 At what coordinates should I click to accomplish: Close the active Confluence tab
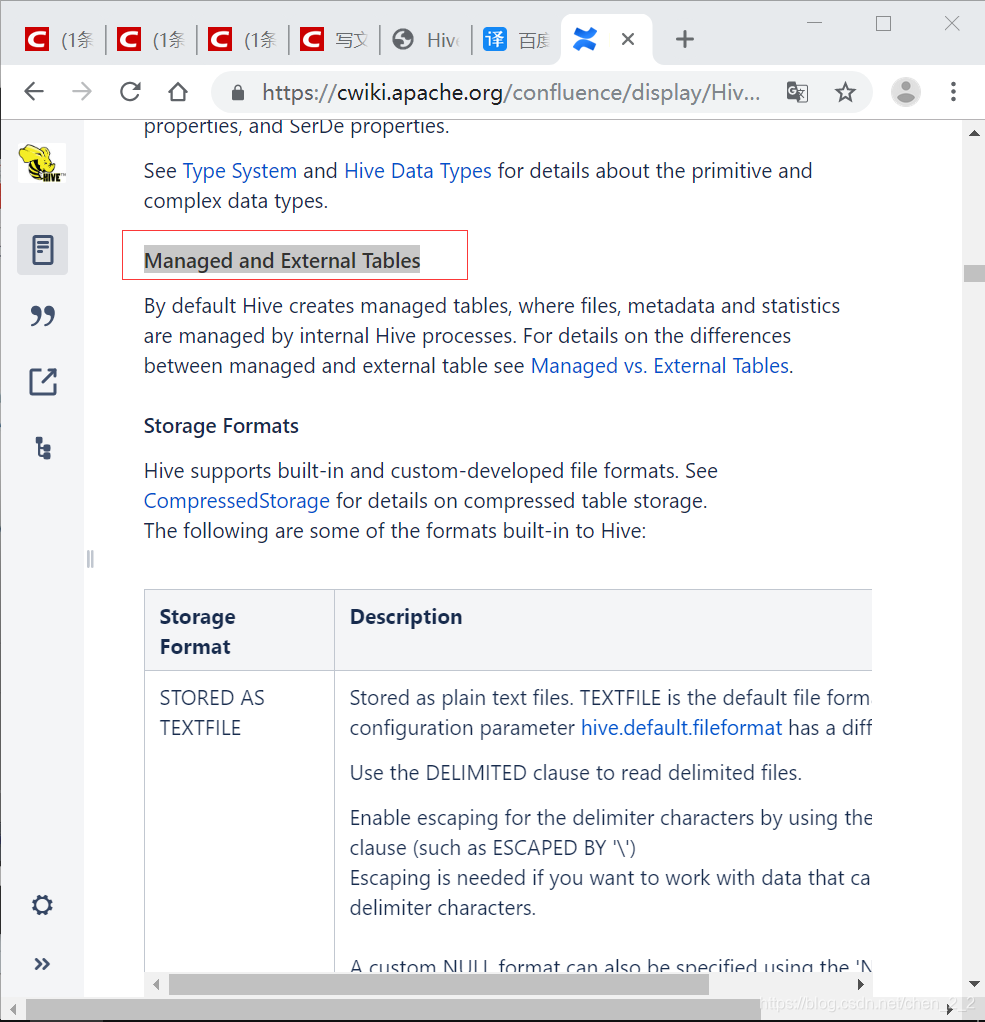pyautogui.click(x=628, y=40)
